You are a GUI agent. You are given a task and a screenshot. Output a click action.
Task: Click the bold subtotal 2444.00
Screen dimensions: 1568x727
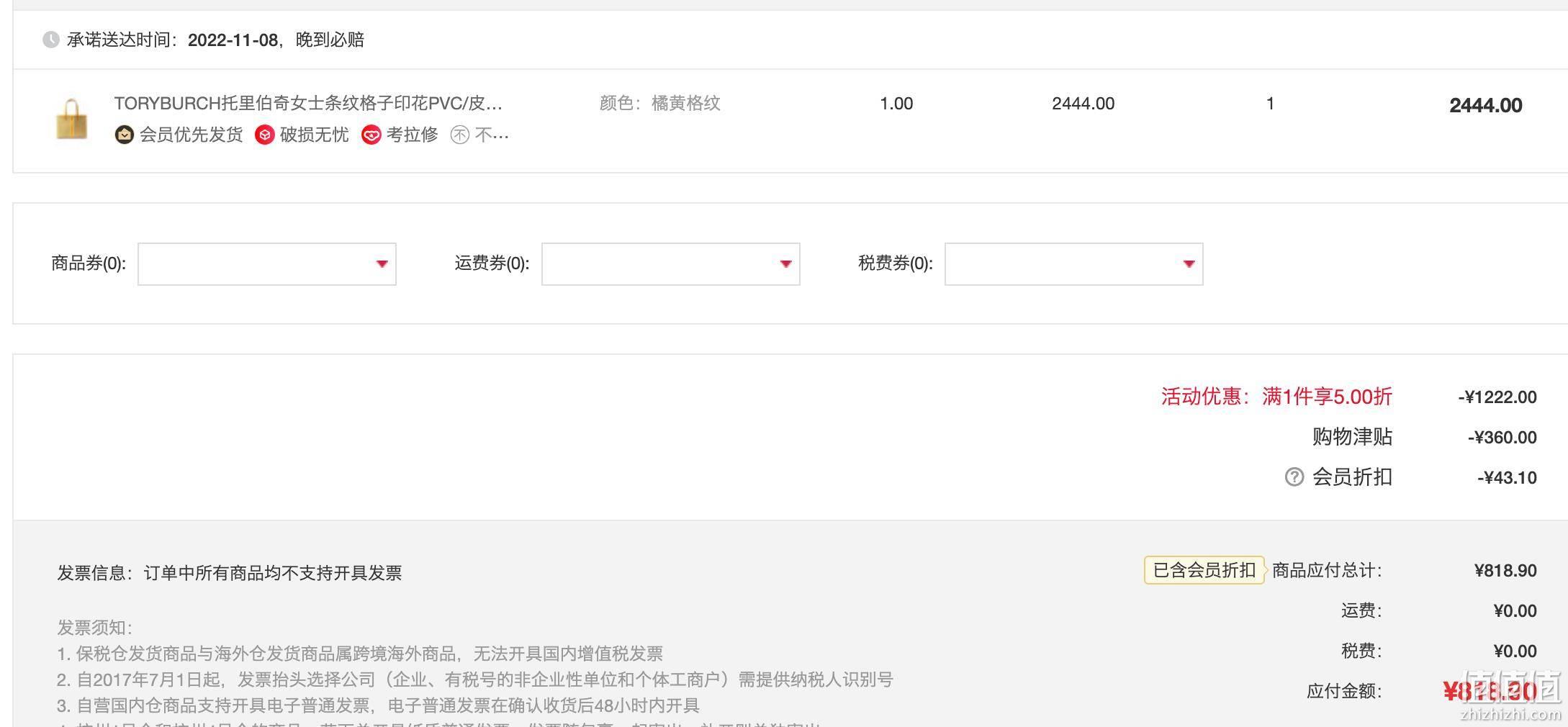click(x=1485, y=105)
